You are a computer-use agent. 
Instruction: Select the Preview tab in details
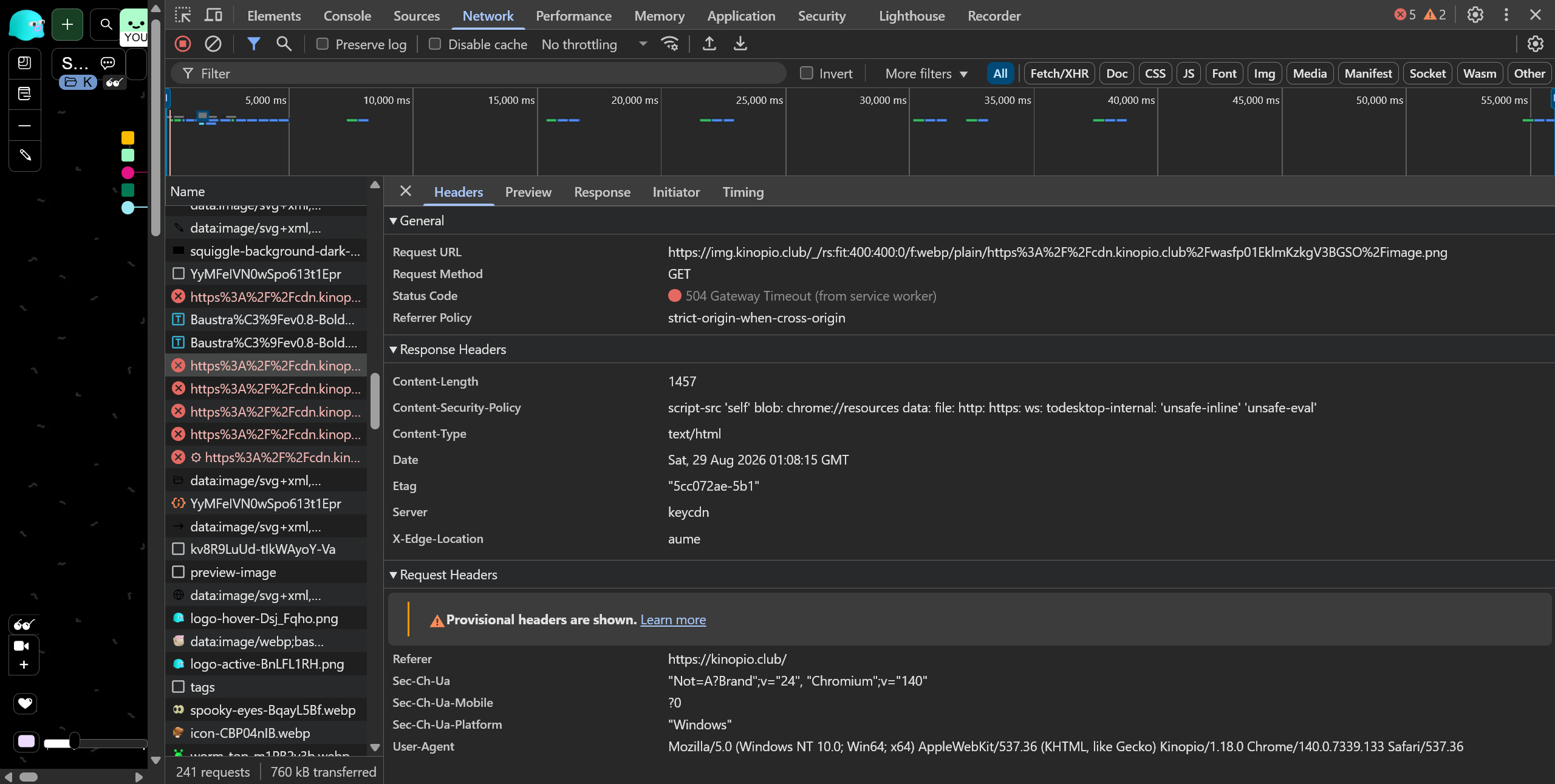tap(528, 192)
